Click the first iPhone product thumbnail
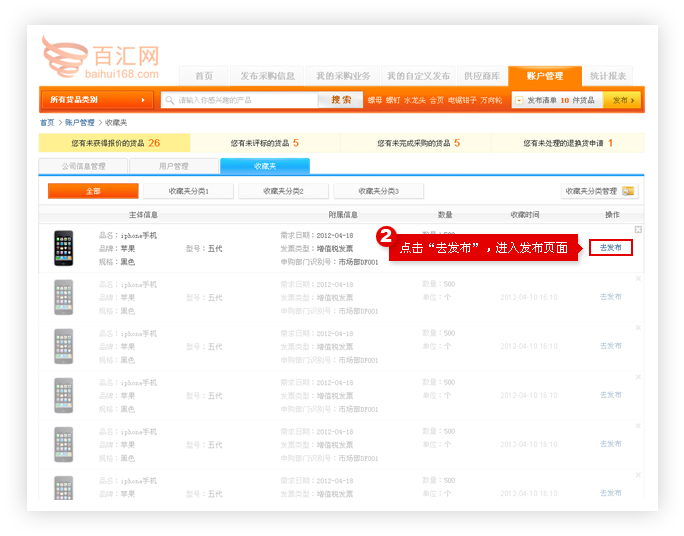The height and width of the screenshot is (536, 684). point(64,248)
